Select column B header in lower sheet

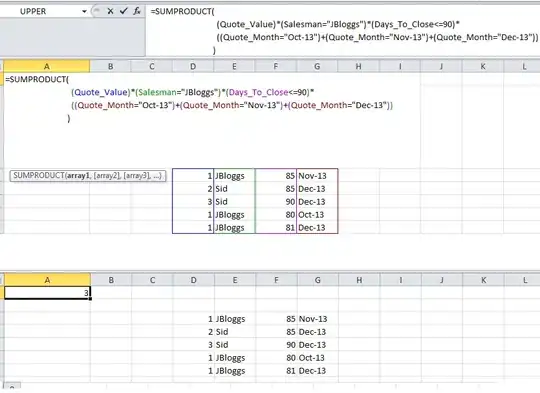coord(111,280)
